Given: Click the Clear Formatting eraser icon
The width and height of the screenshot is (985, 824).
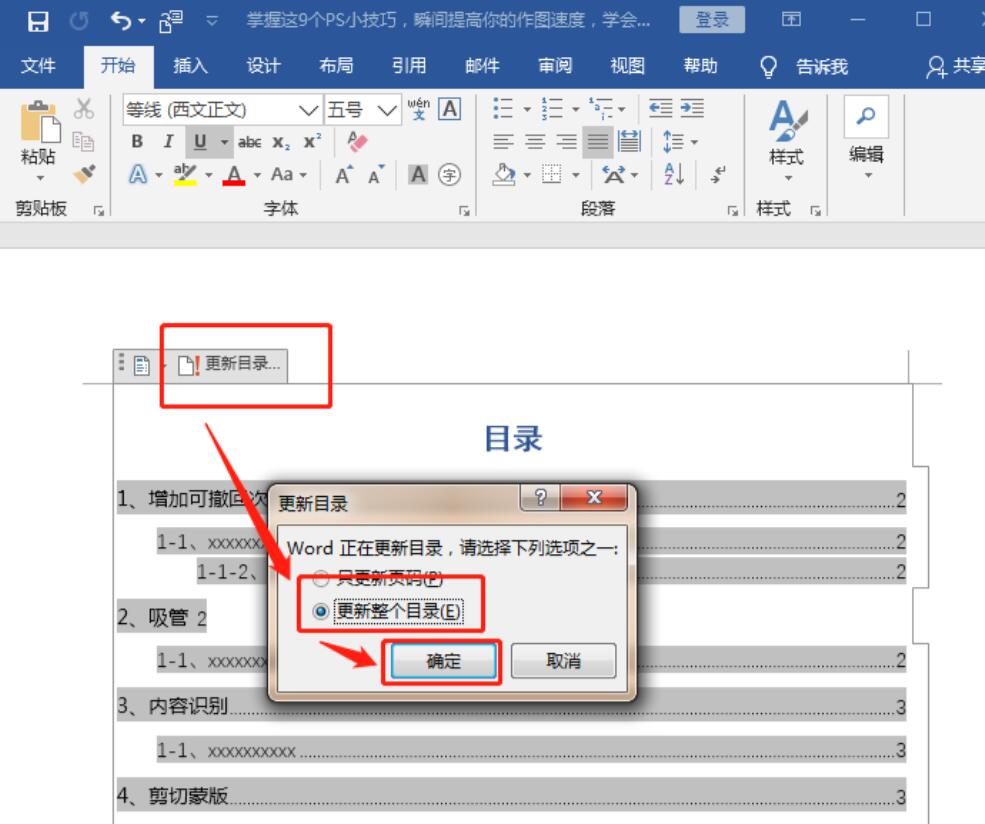Looking at the screenshot, I should [x=357, y=141].
